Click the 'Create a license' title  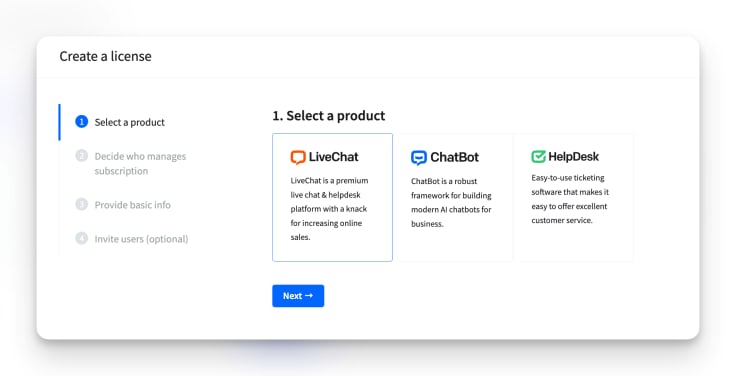[x=105, y=56]
